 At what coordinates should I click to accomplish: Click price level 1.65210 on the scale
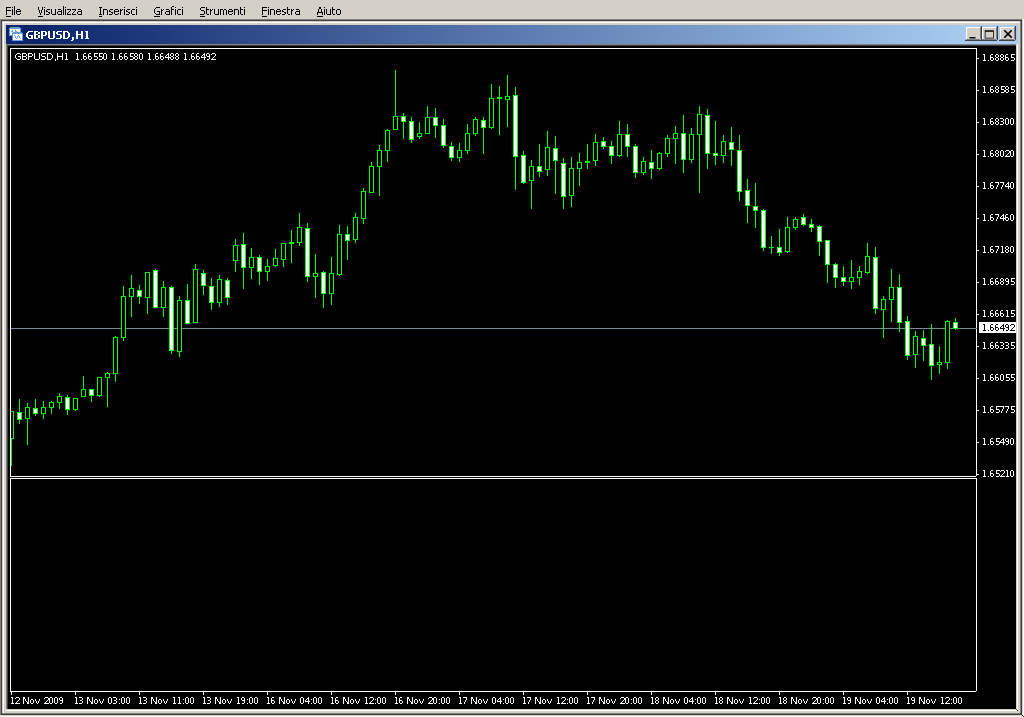point(999,473)
